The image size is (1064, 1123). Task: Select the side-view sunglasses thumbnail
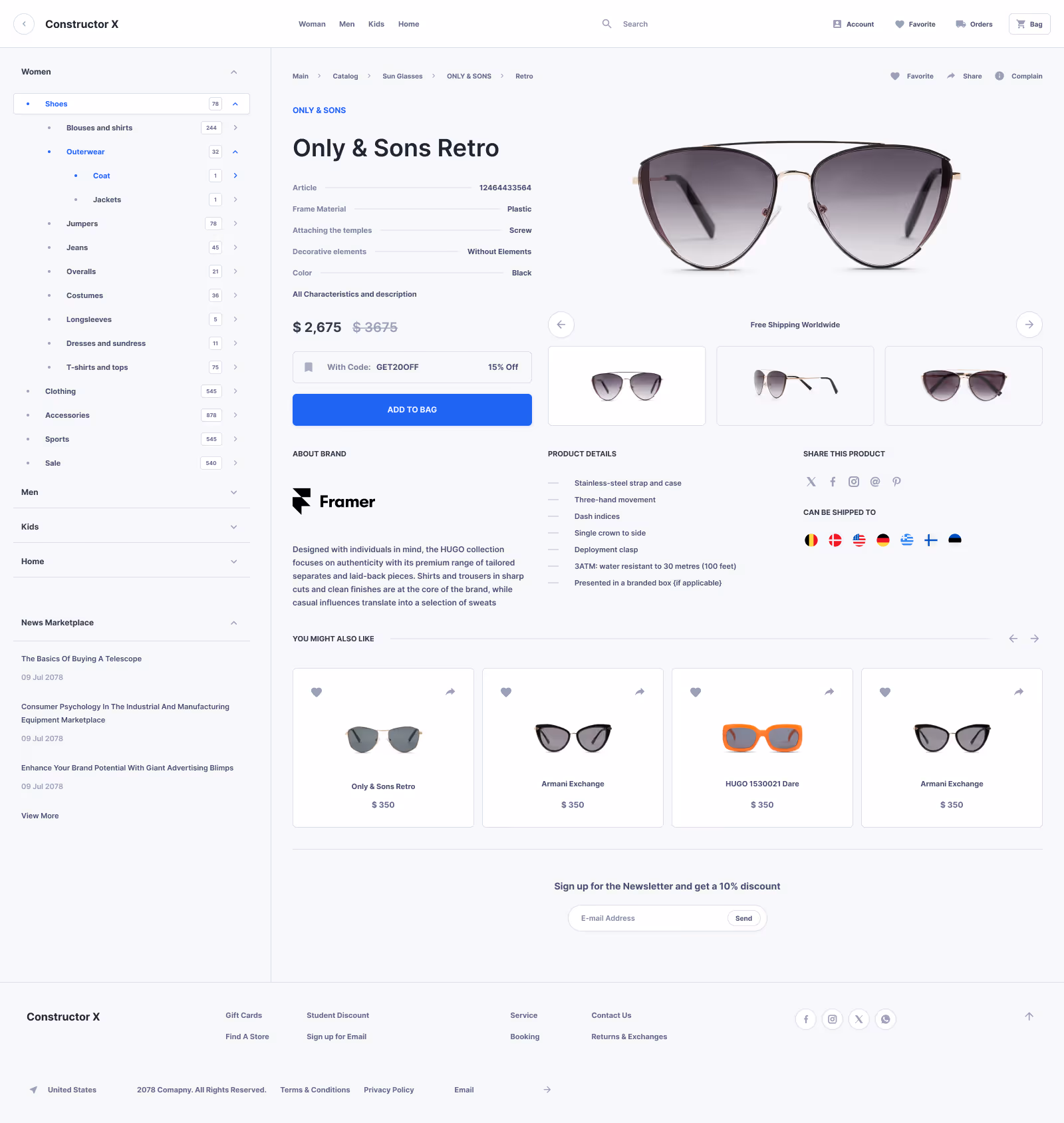[x=795, y=386]
